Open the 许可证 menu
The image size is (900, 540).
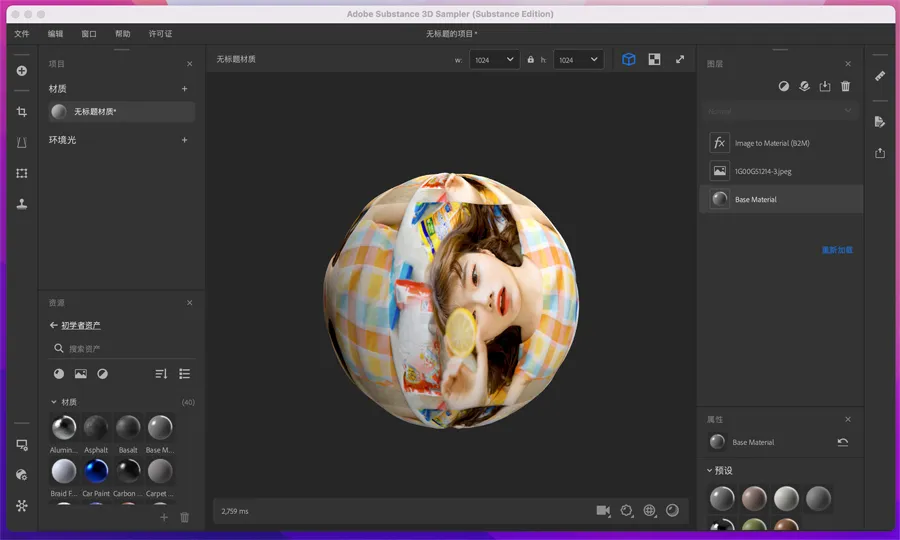pos(160,33)
